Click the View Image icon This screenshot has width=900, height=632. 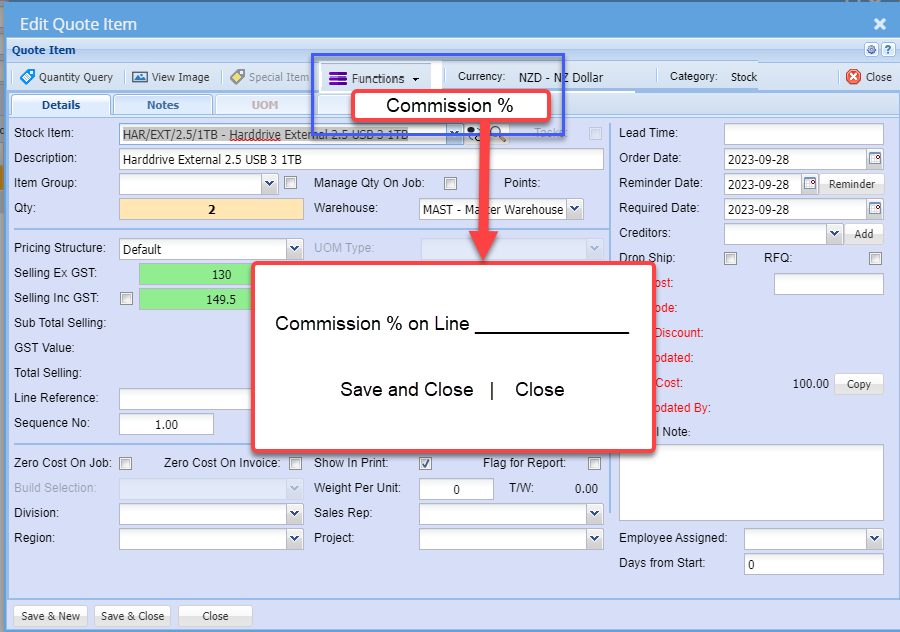click(139, 77)
